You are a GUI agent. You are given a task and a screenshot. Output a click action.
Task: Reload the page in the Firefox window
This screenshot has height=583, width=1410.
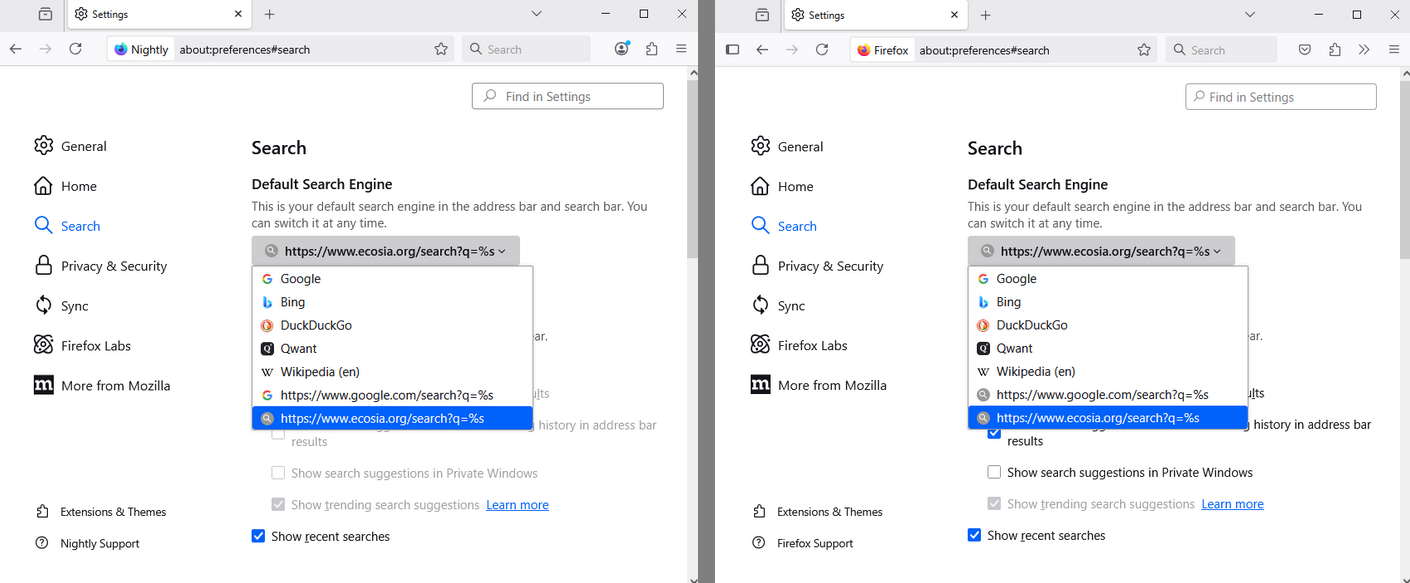pyautogui.click(x=822, y=49)
